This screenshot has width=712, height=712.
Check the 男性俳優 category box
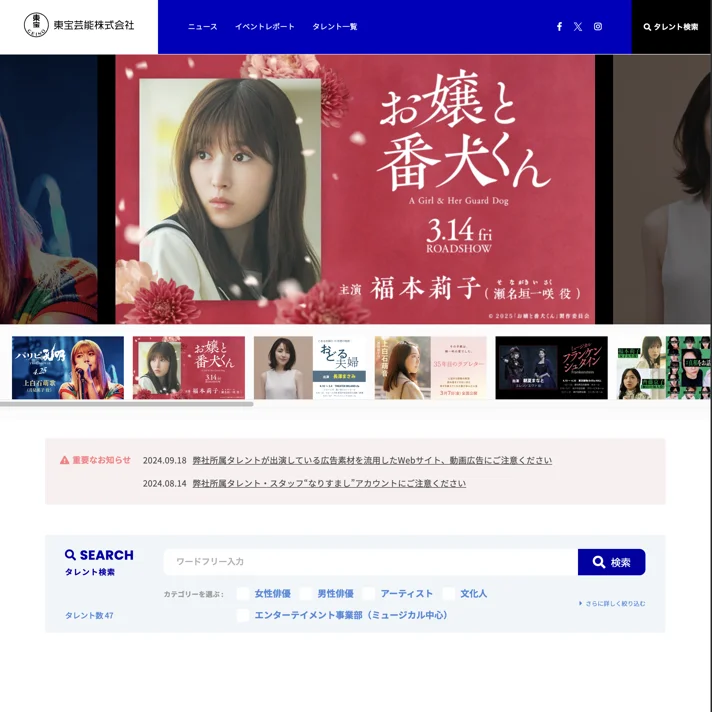tap(306, 593)
